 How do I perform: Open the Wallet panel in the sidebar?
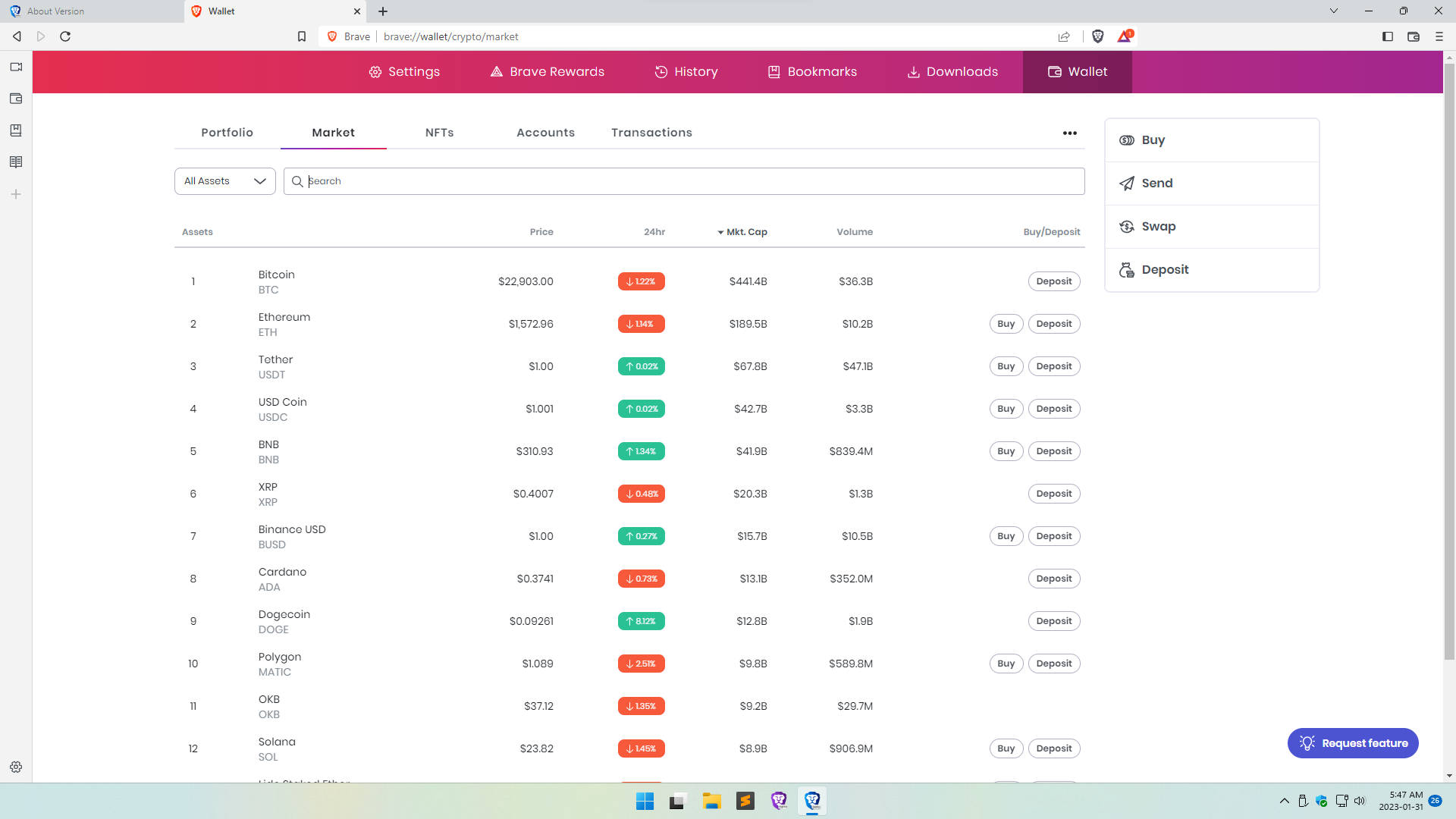point(15,99)
